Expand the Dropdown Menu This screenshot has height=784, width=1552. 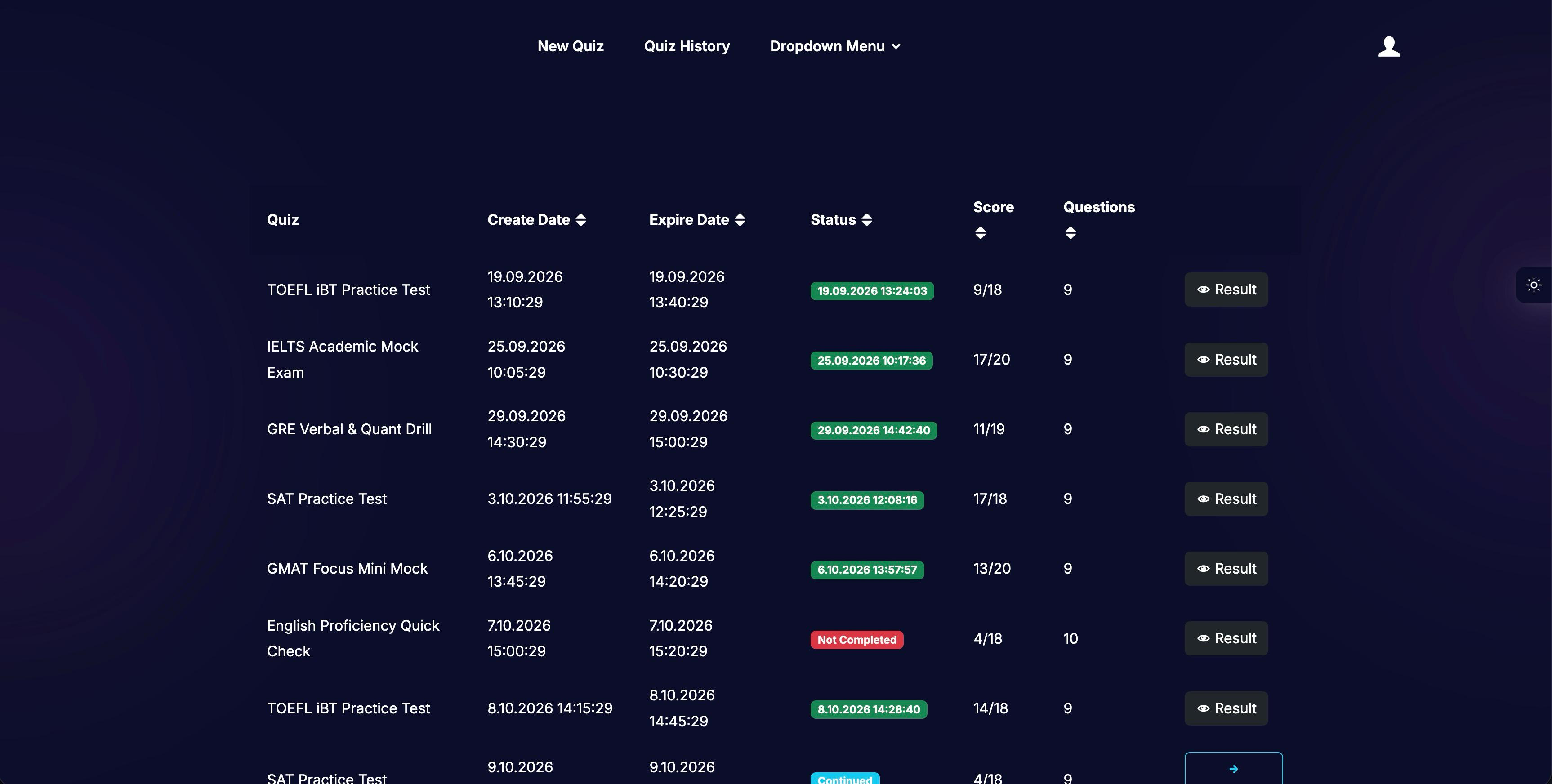835,46
